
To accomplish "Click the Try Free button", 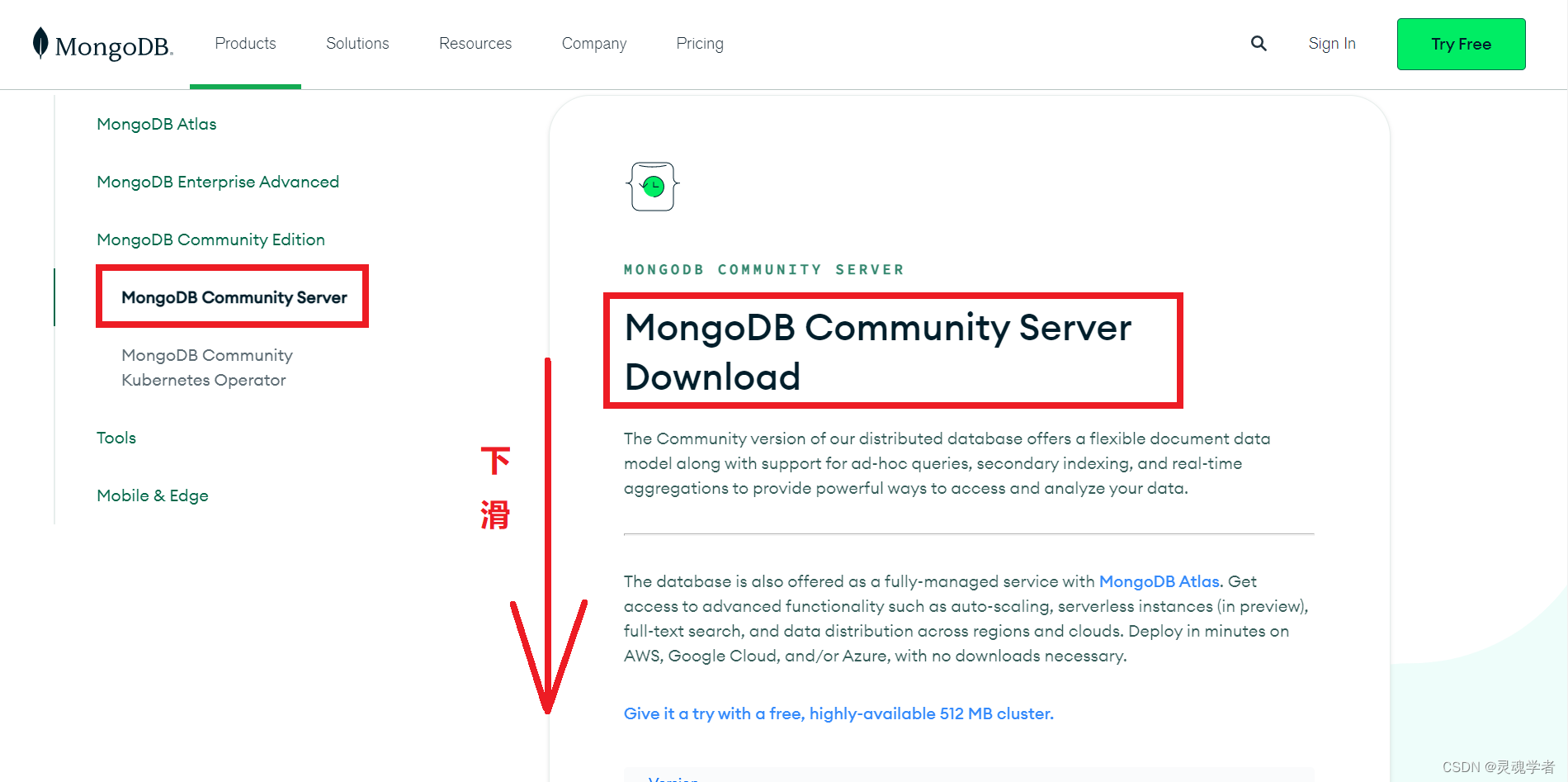I will 1461,44.
